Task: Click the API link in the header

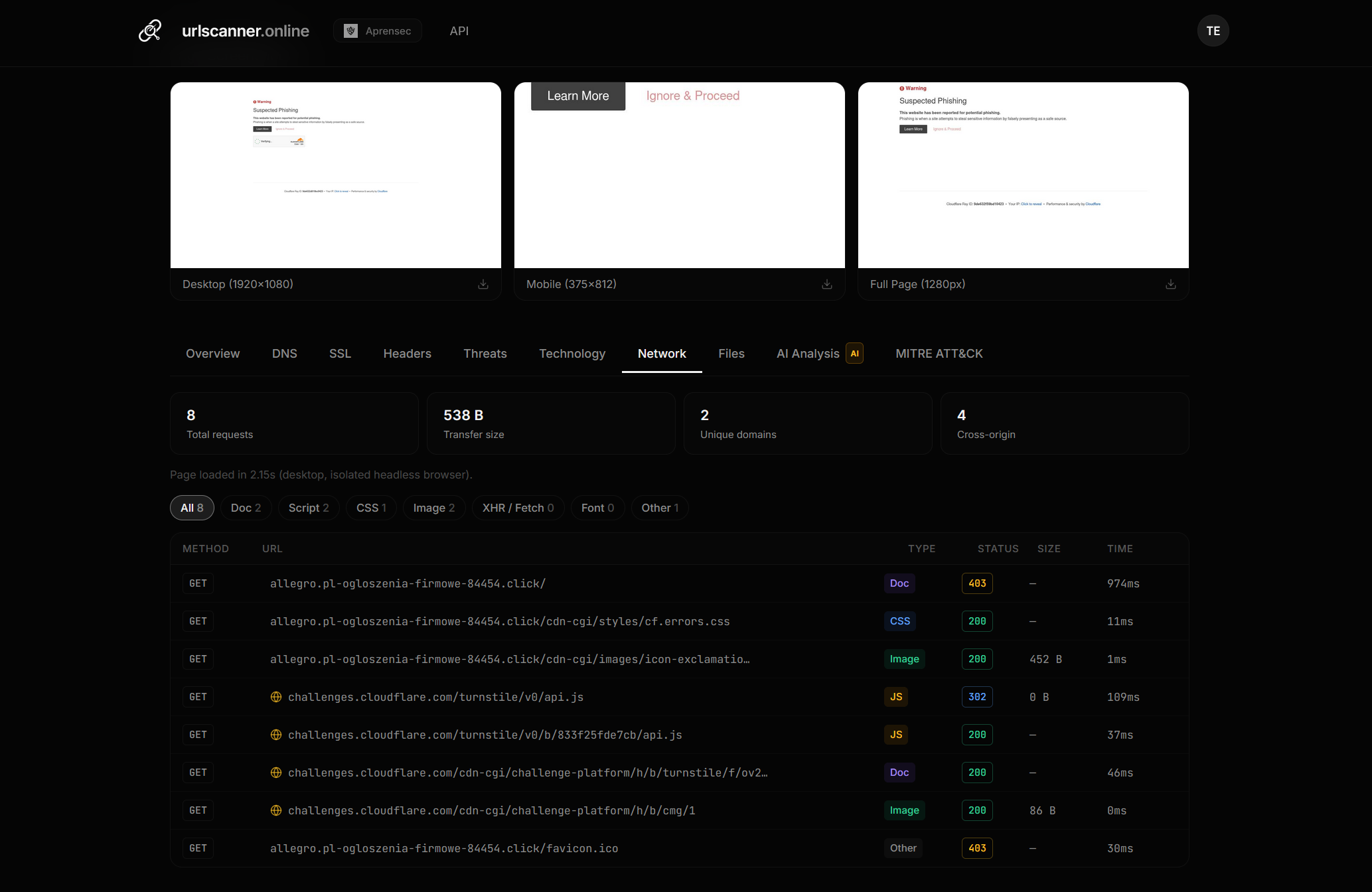Action: pyautogui.click(x=459, y=31)
